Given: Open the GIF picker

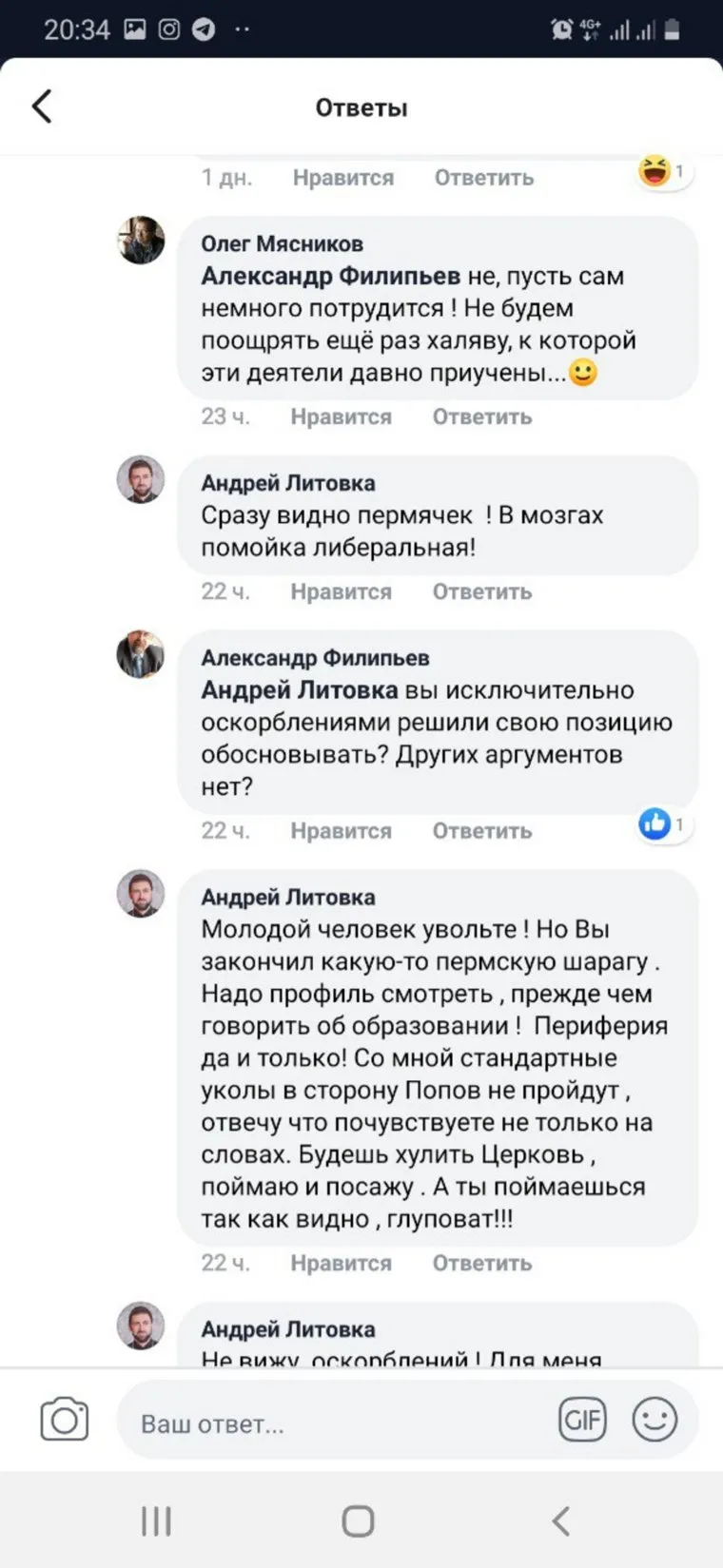Looking at the screenshot, I should tap(582, 1421).
